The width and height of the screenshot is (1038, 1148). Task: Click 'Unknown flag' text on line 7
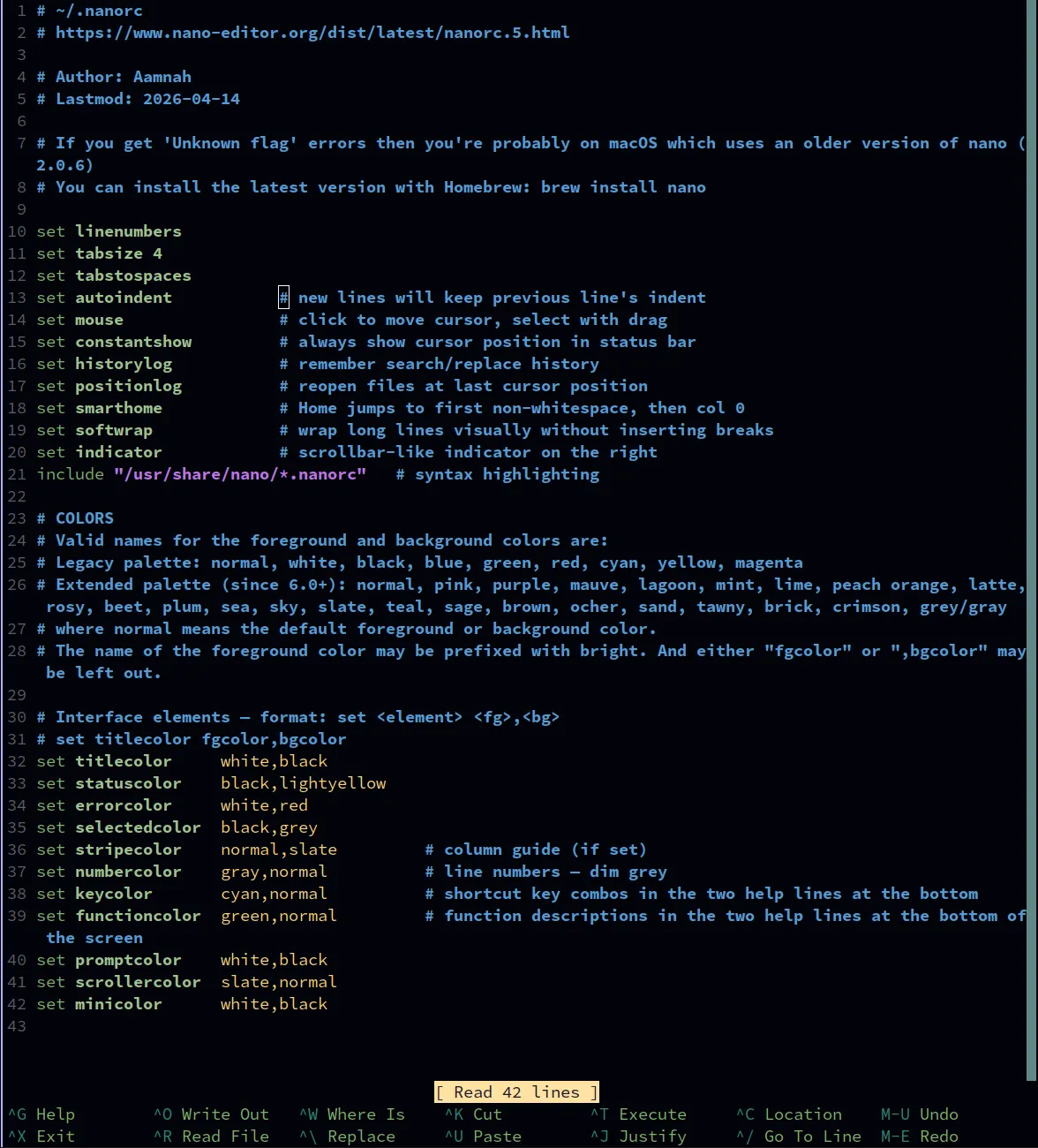coord(230,143)
